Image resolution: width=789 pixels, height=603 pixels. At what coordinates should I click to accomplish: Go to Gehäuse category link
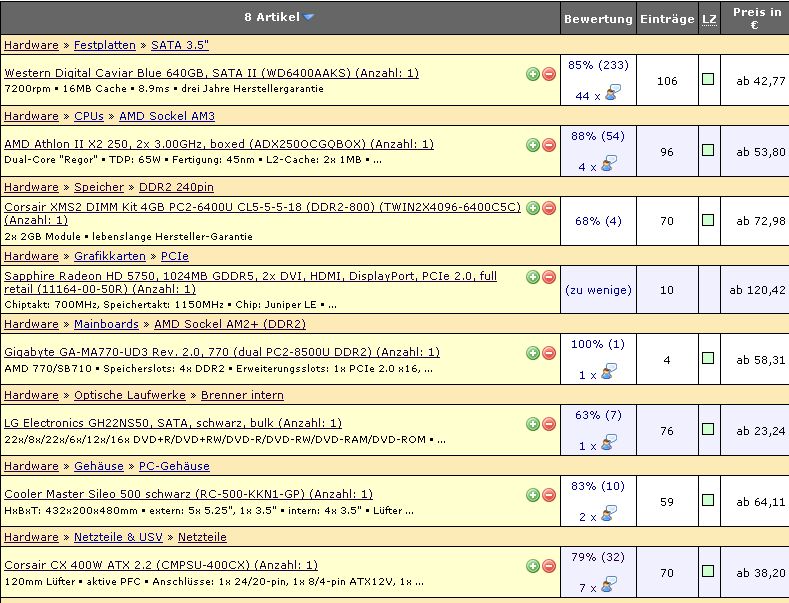(x=99, y=466)
